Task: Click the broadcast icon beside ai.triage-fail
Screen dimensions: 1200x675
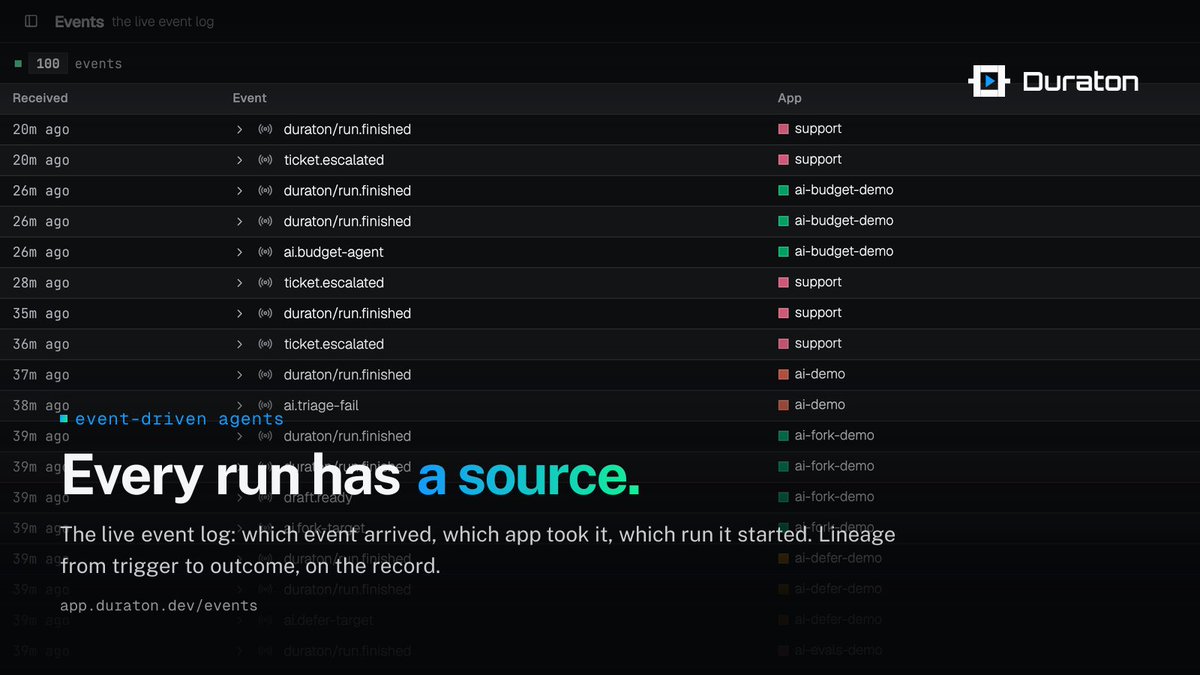Action: pos(265,405)
